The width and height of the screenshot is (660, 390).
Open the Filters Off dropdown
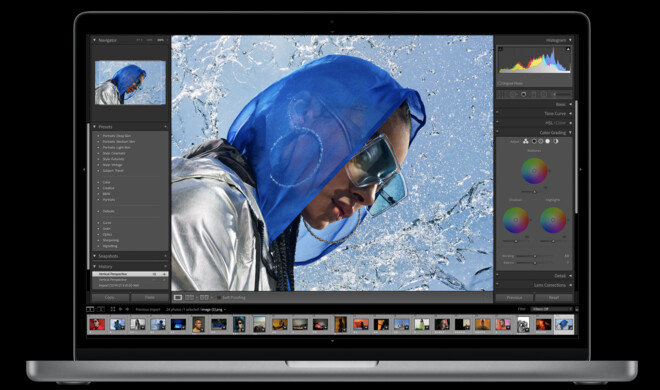[x=552, y=309]
